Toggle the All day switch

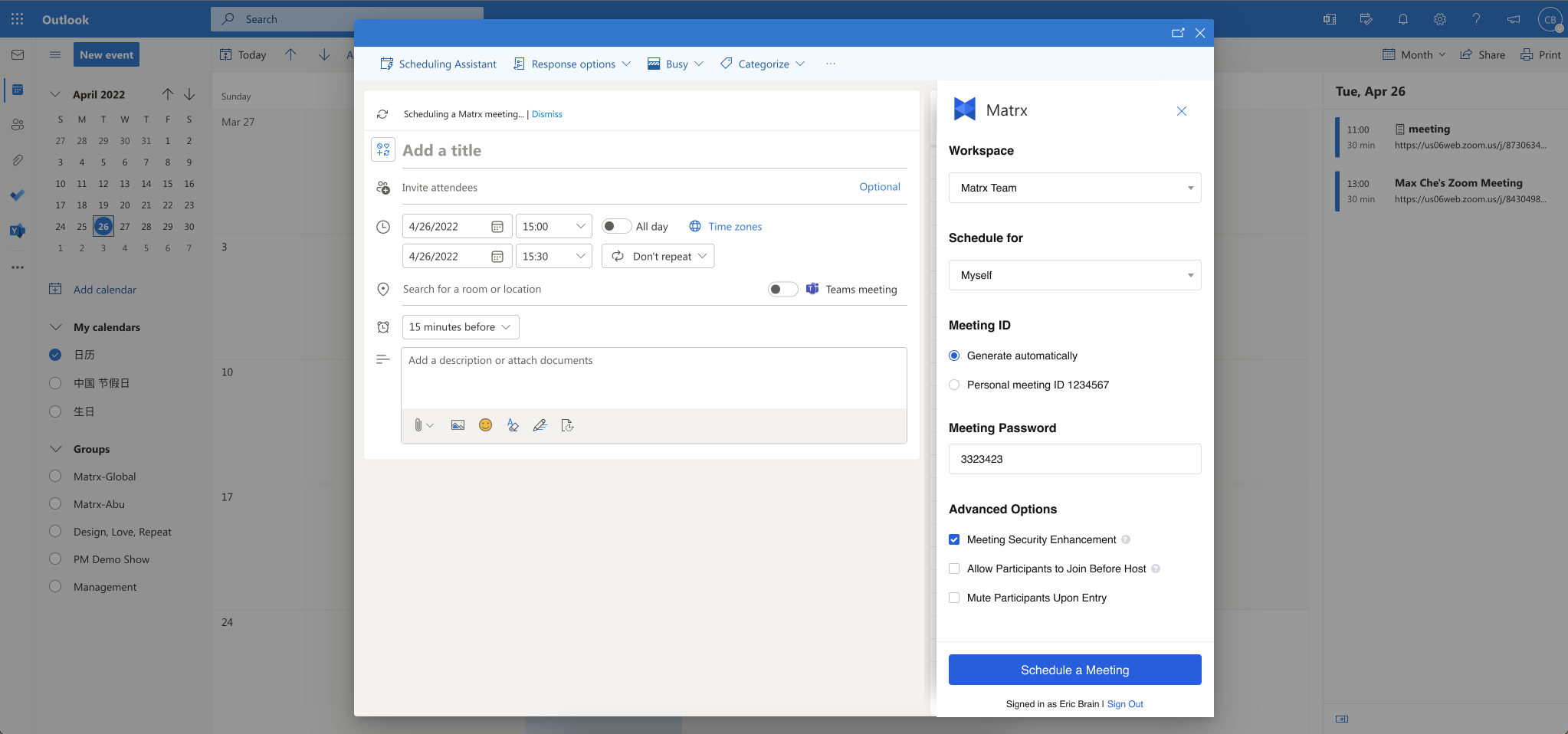pos(615,226)
